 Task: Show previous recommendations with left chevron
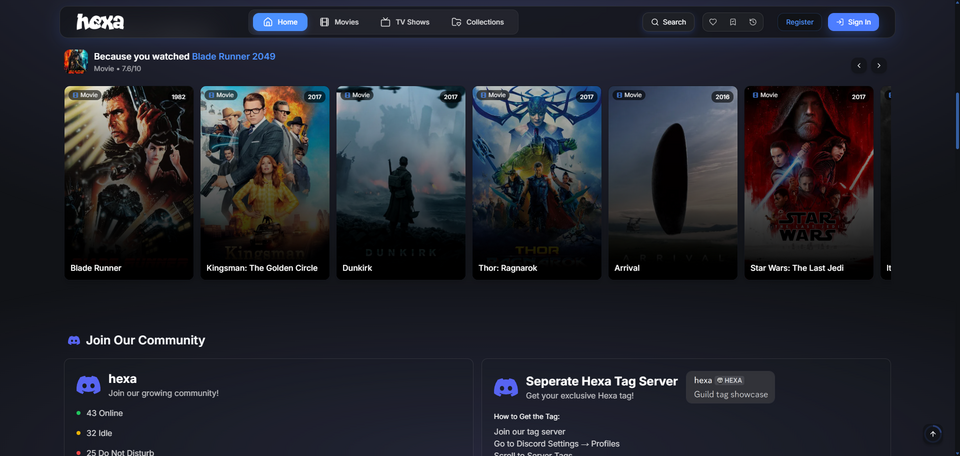pos(859,65)
